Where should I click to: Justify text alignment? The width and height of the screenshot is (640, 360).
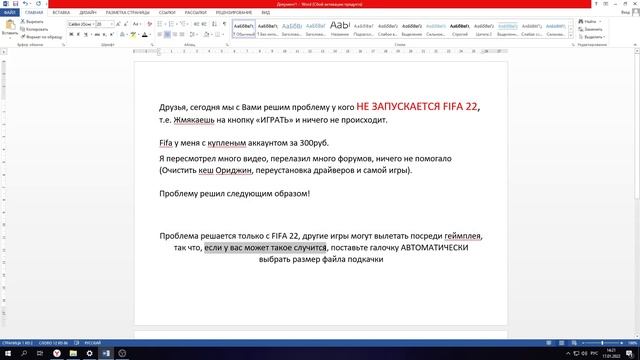[x=182, y=34]
